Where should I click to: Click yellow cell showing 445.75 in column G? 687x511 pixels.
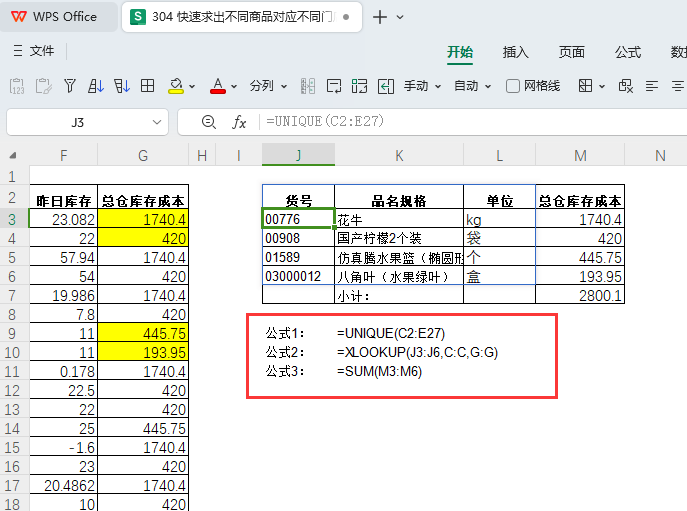pyautogui.click(x=143, y=334)
